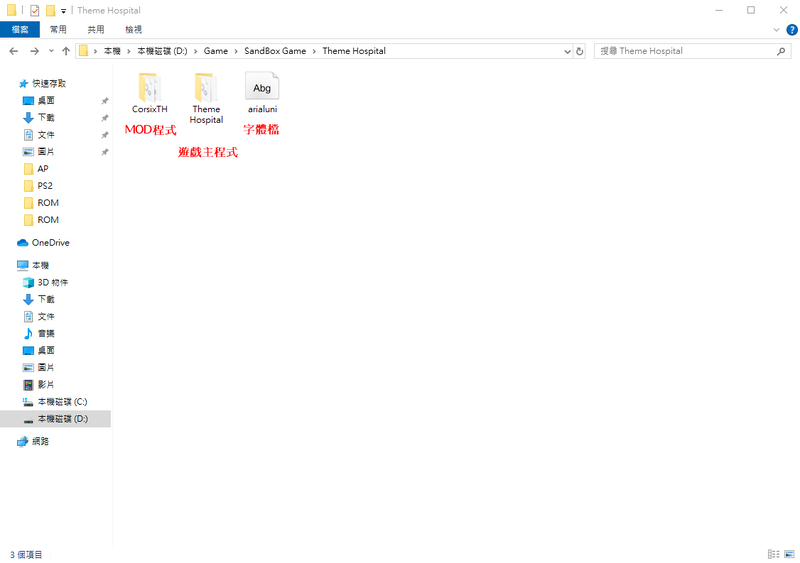Click the CorsixTH name label
This screenshot has width=800, height=563.
149,109
